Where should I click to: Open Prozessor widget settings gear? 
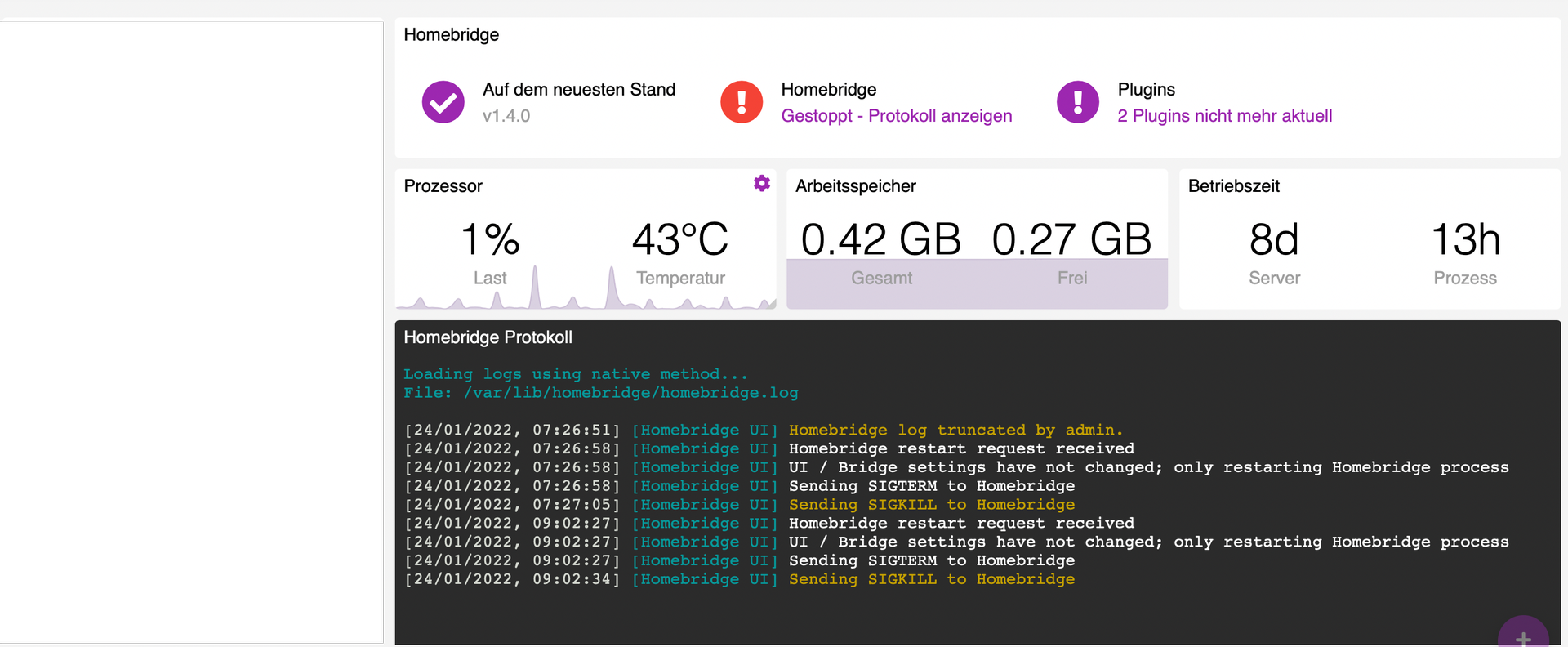762,184
